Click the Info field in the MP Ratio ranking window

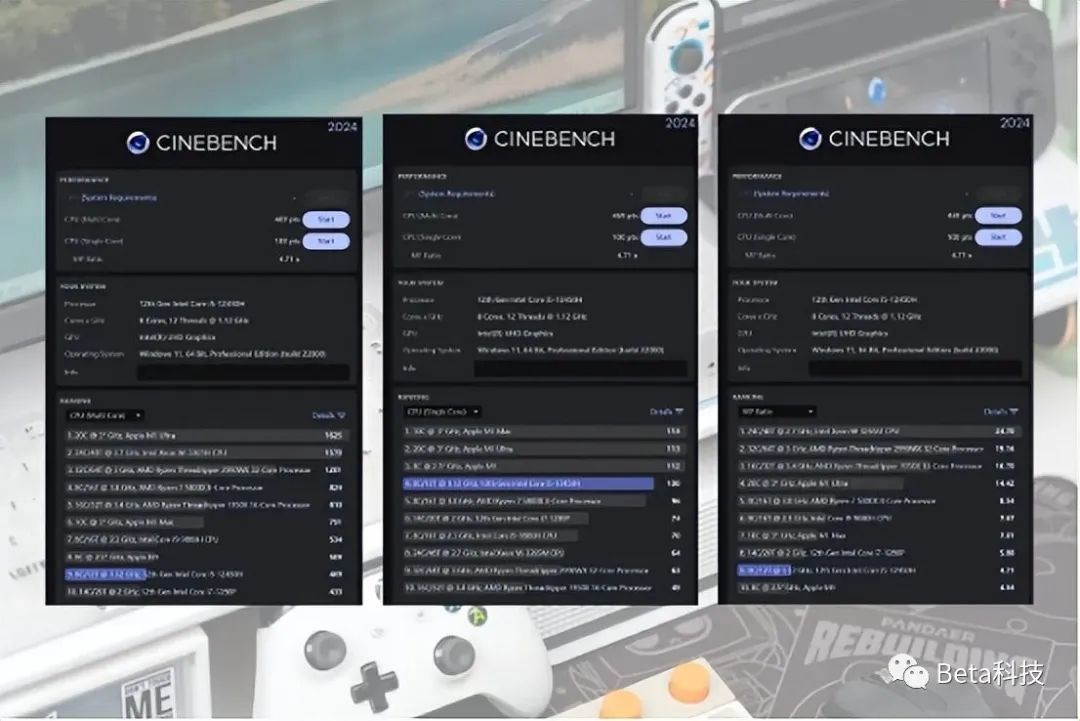pyautogui.click(x=915, y=369)
